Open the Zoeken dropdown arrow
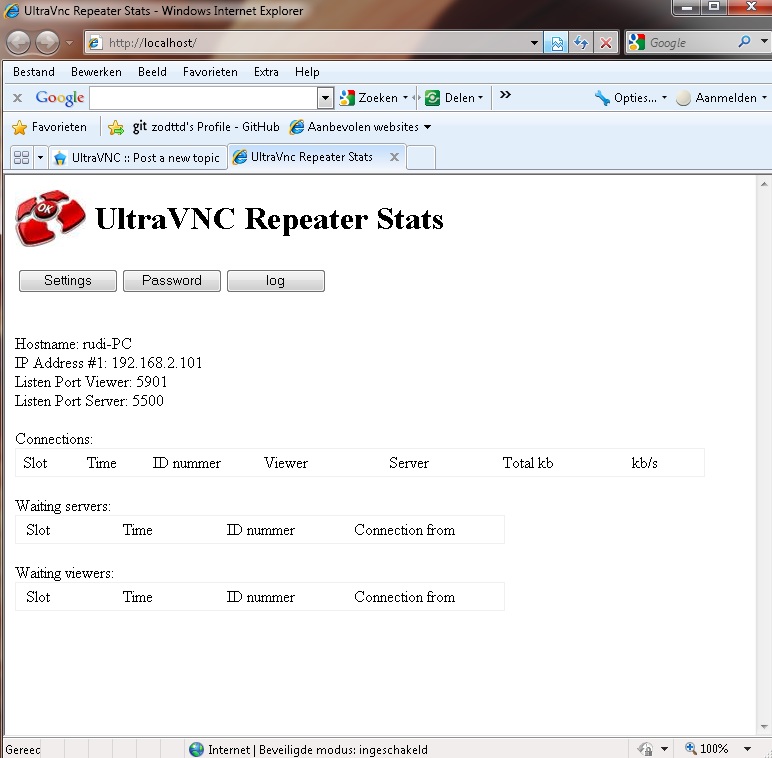Screen dimensions: 772x758 pyautogui.click(x=405, y=97)
